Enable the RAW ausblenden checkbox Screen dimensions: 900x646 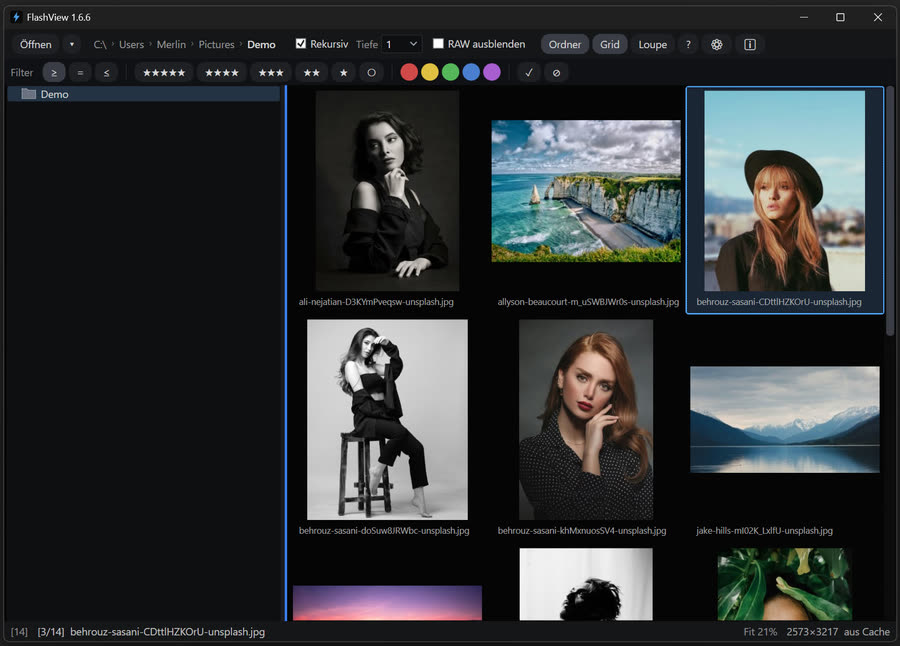438,44
